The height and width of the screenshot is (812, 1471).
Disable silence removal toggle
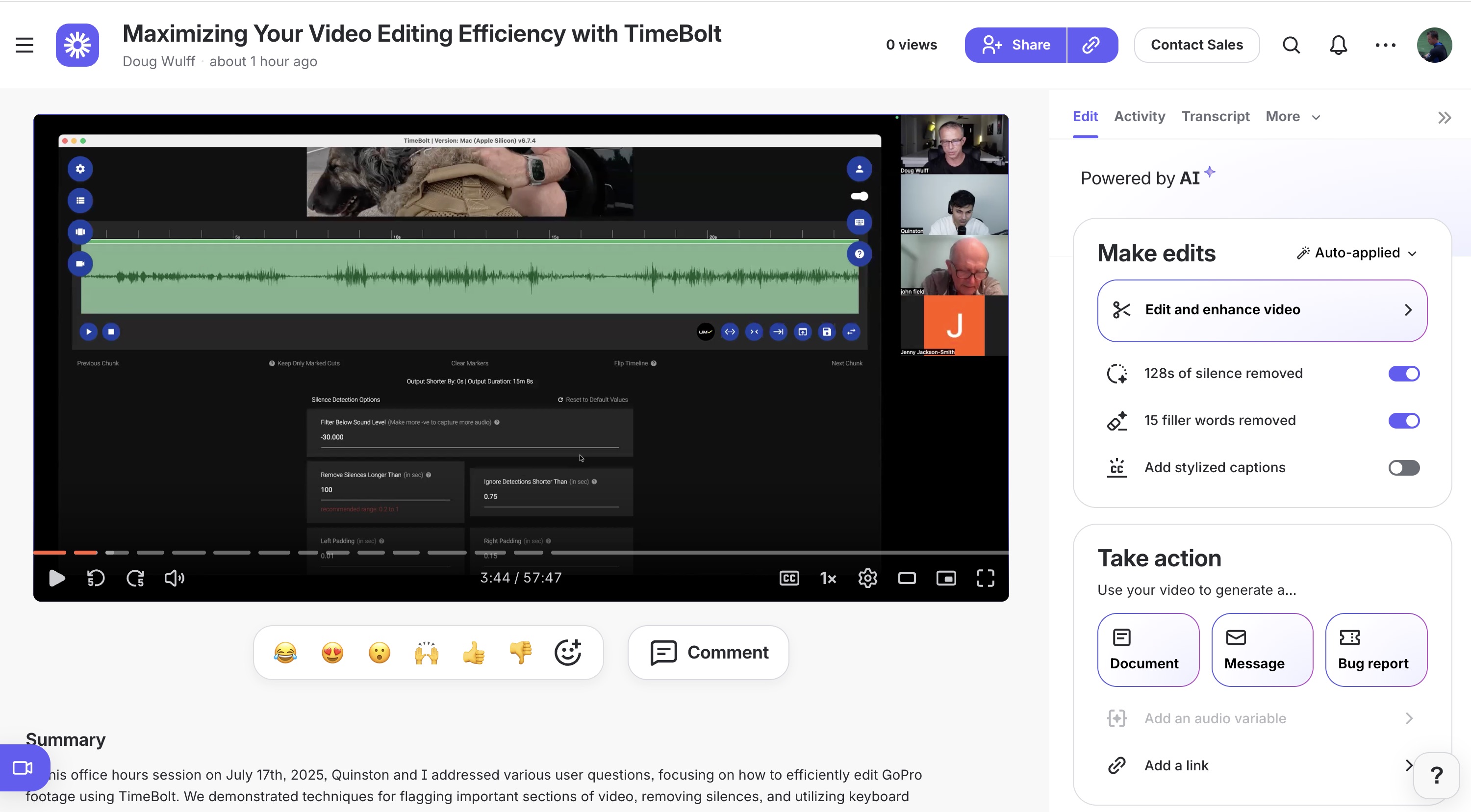(x=1404, y=374)
